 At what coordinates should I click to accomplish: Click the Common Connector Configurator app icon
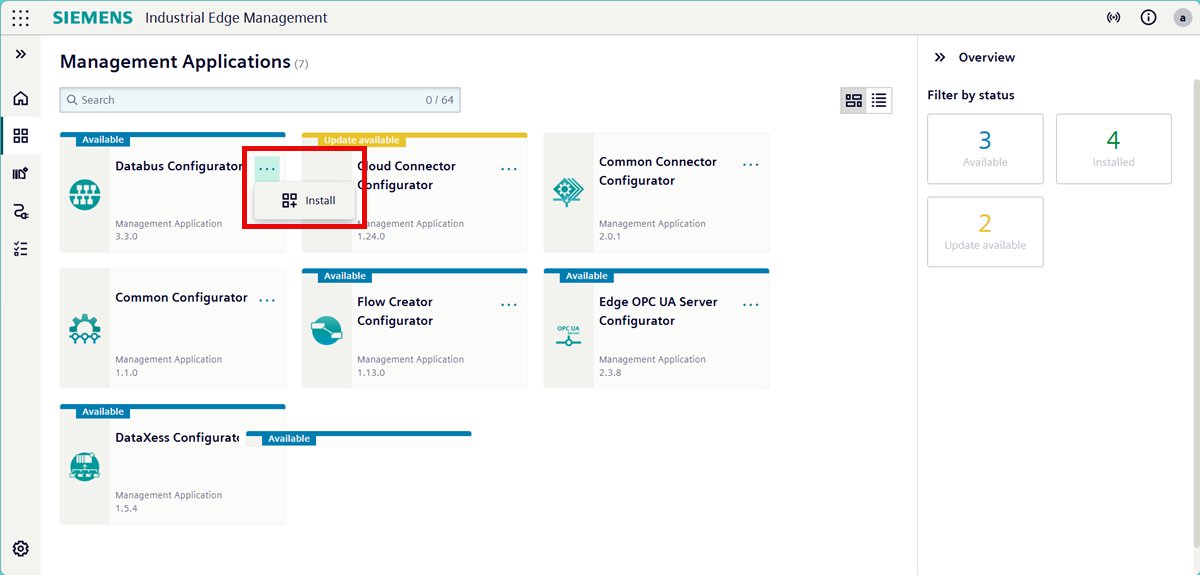568,192
